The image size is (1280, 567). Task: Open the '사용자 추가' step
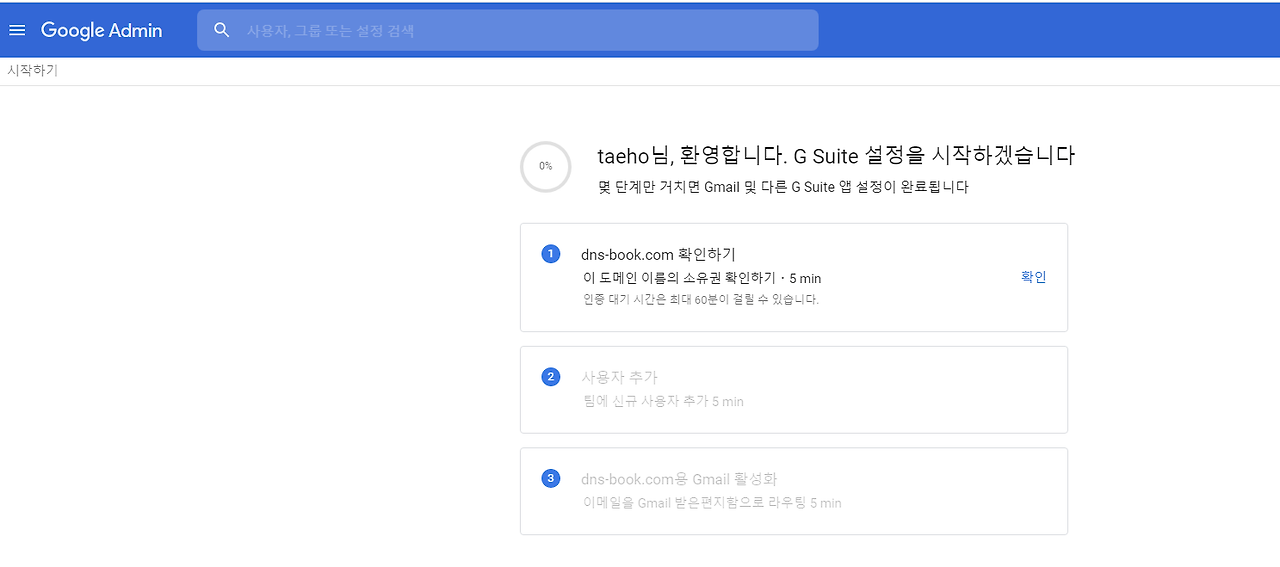[794, 390]
